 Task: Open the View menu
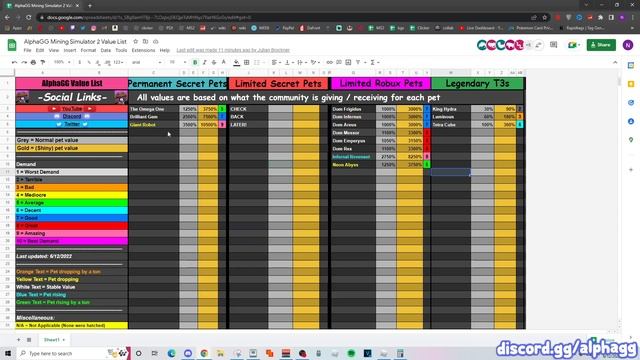point(54,50)
